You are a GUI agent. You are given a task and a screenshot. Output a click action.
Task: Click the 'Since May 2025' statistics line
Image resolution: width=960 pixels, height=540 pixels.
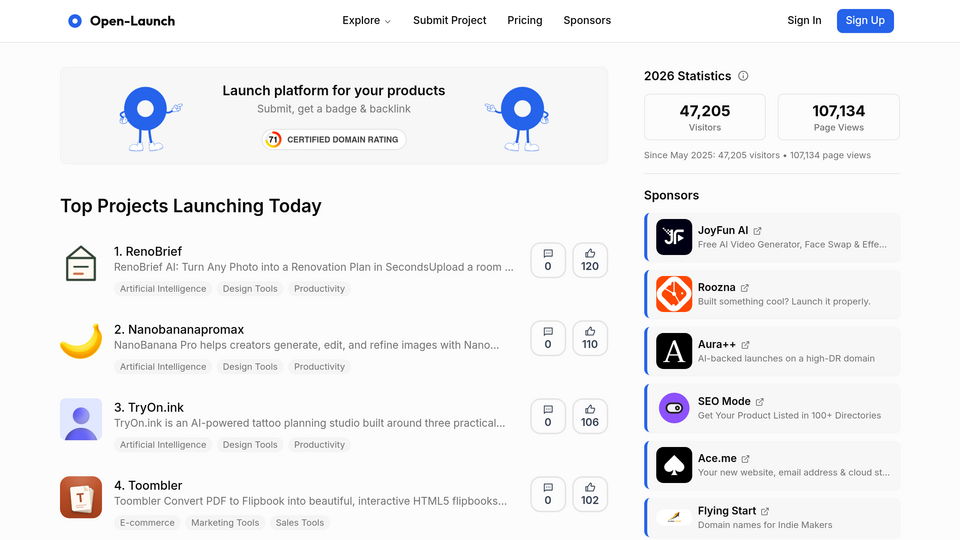point(757,156)
